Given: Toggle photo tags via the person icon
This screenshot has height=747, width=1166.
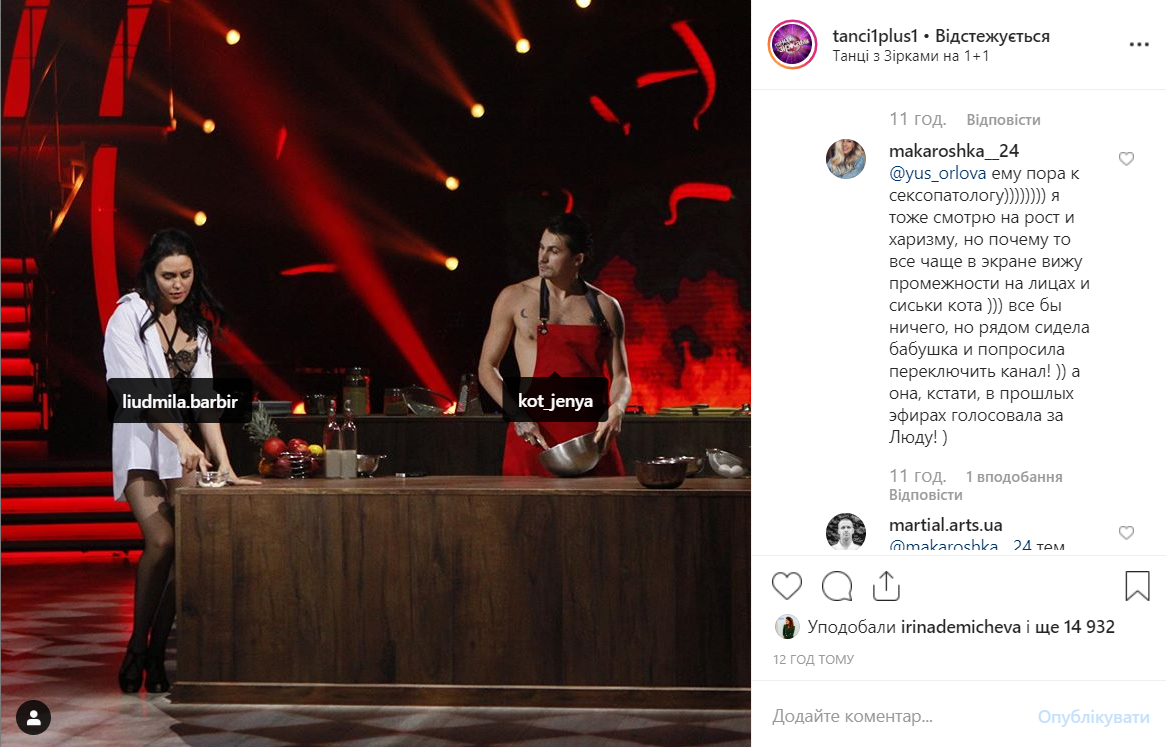Looking at the screenshot, I should coord(33,718).
